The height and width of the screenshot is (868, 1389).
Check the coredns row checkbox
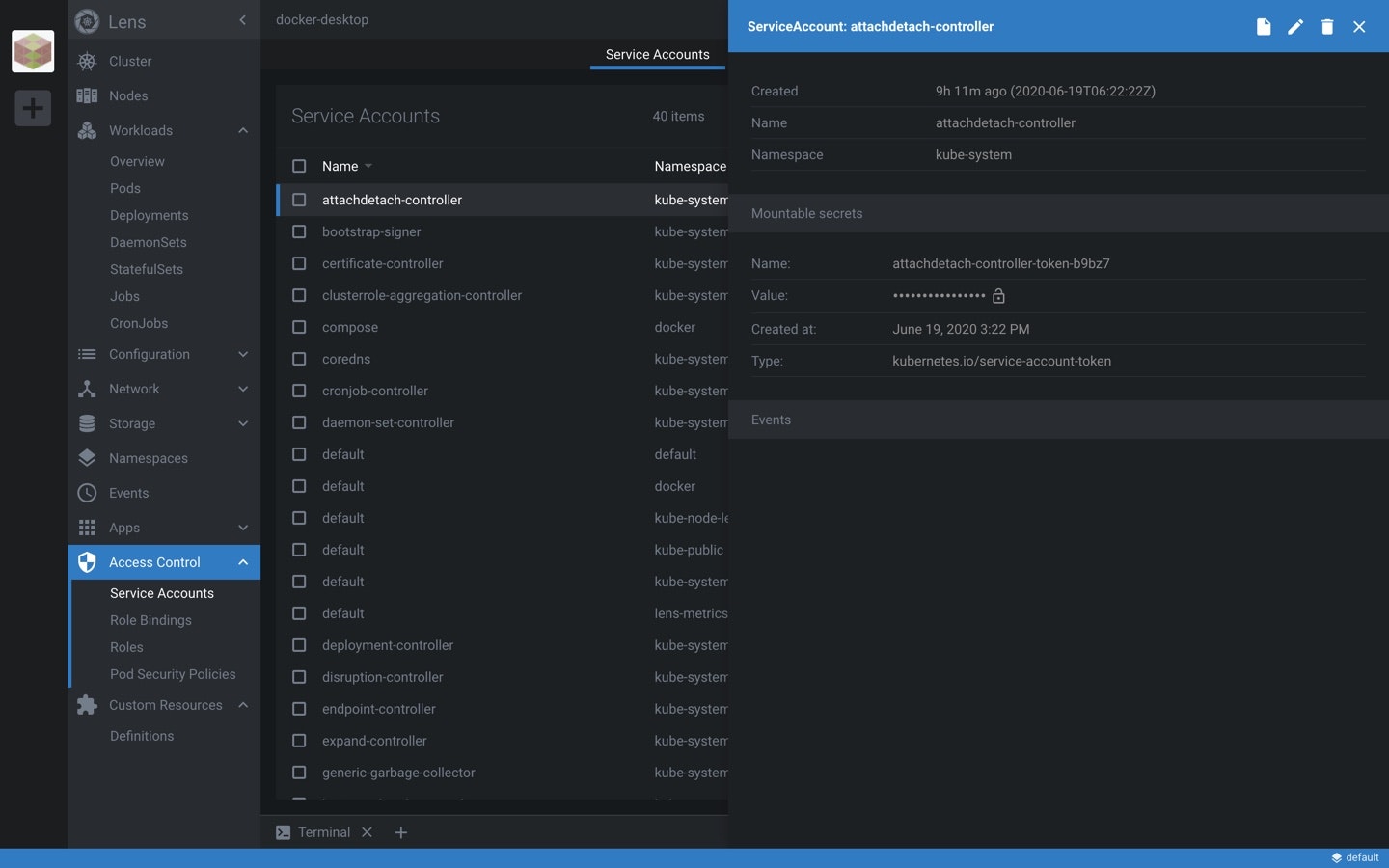tap(299, 359)
